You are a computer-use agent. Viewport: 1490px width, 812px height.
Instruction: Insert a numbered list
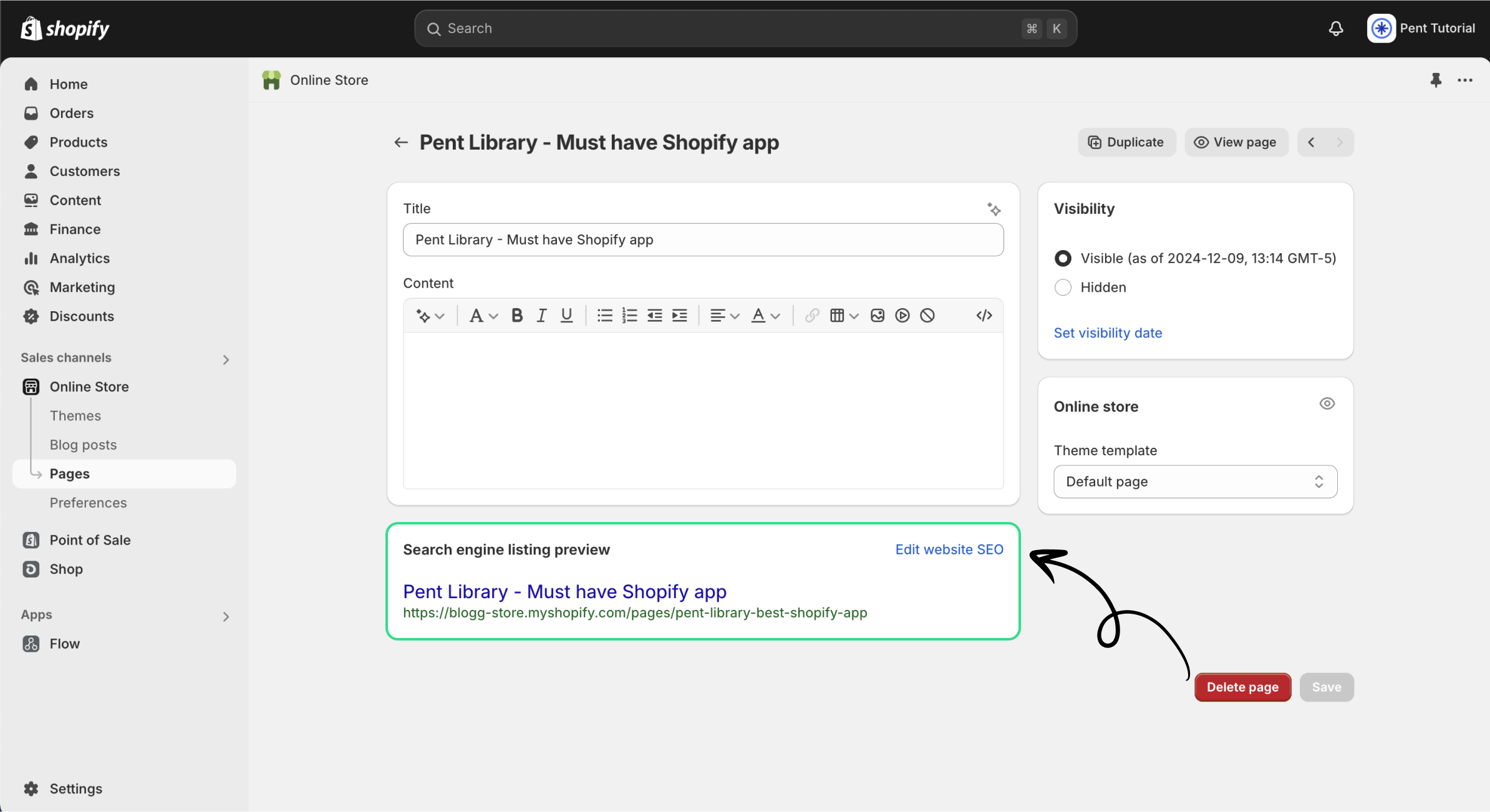click(x=629, y=316)
